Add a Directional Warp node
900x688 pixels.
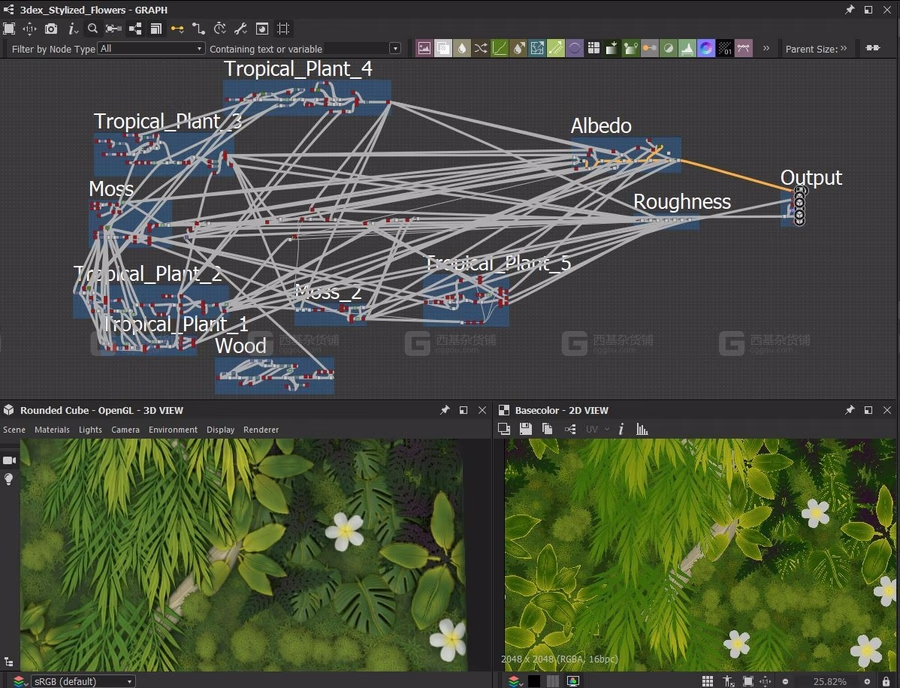coord(537,48)
